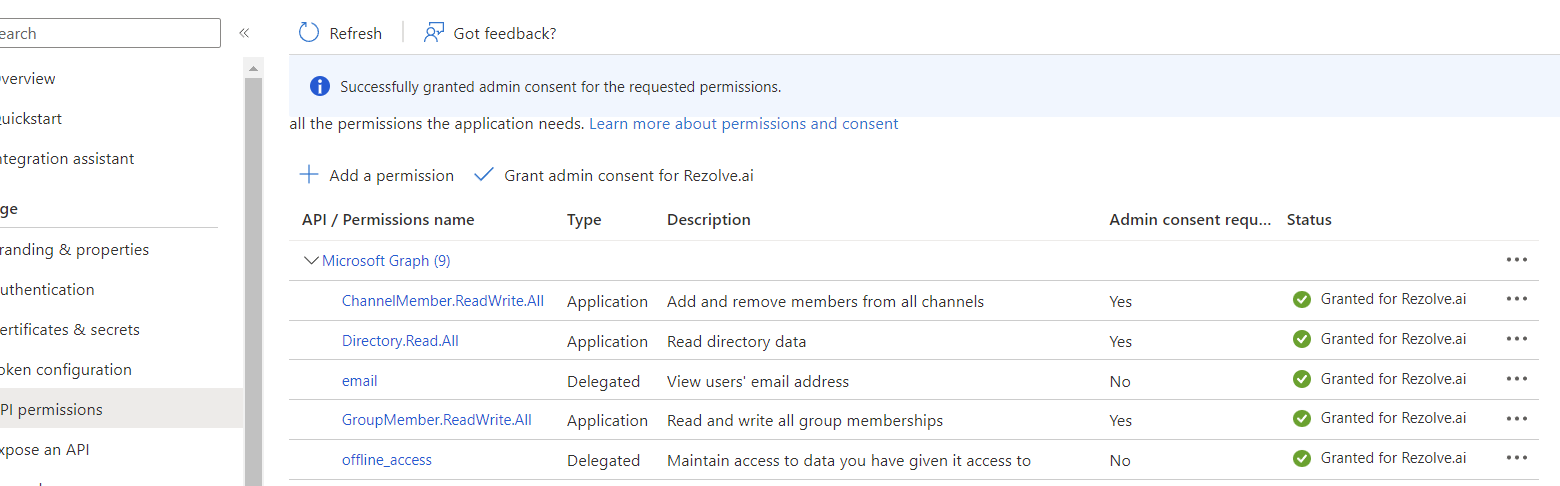Open the Microsoft Graph (9) link

coord(386,260)
